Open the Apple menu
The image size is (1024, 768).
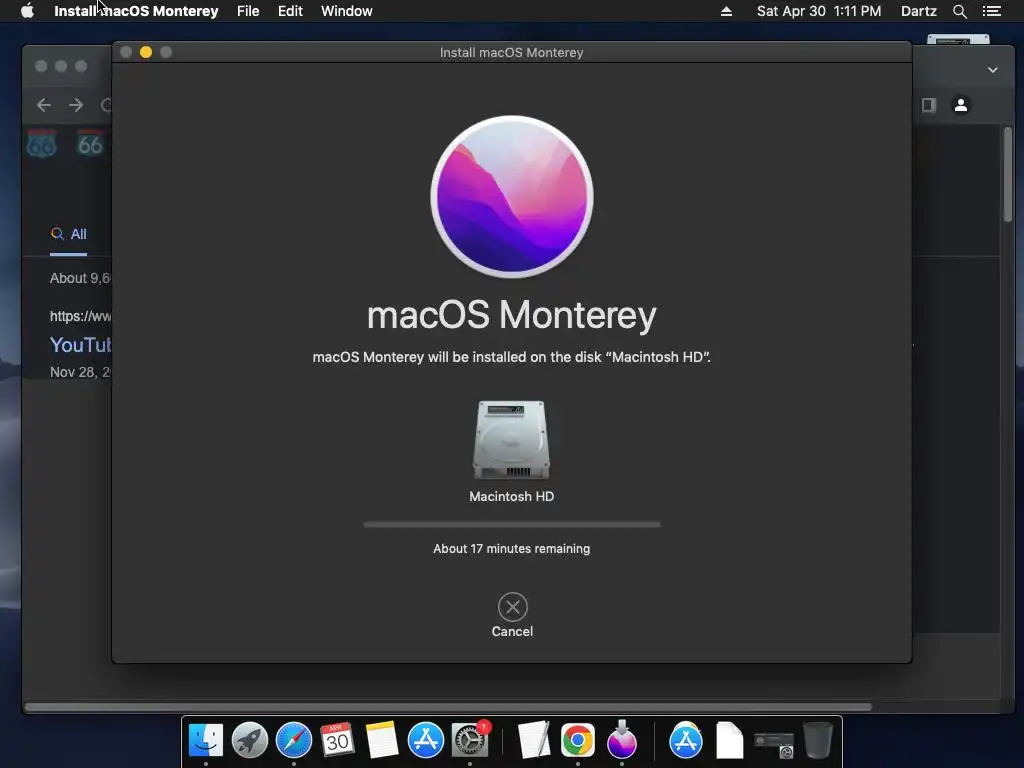click(27, 11)
